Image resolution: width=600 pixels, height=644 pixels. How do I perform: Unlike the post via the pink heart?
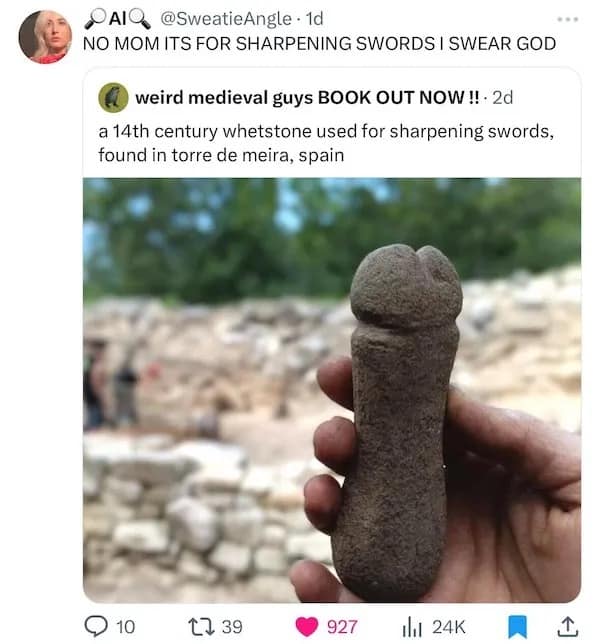click(309, 626)
